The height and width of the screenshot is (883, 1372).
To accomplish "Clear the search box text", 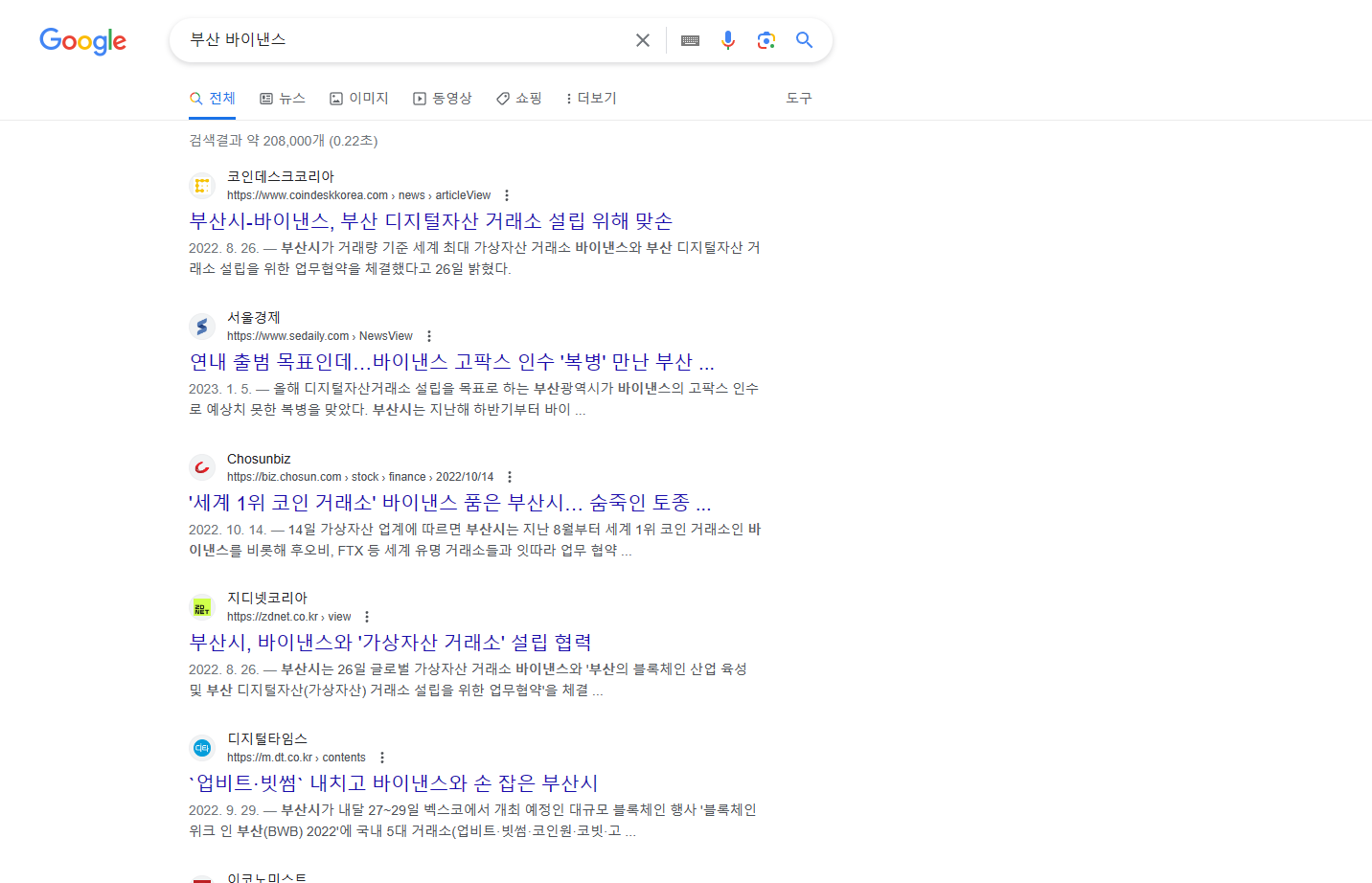I will coord(643,40).
